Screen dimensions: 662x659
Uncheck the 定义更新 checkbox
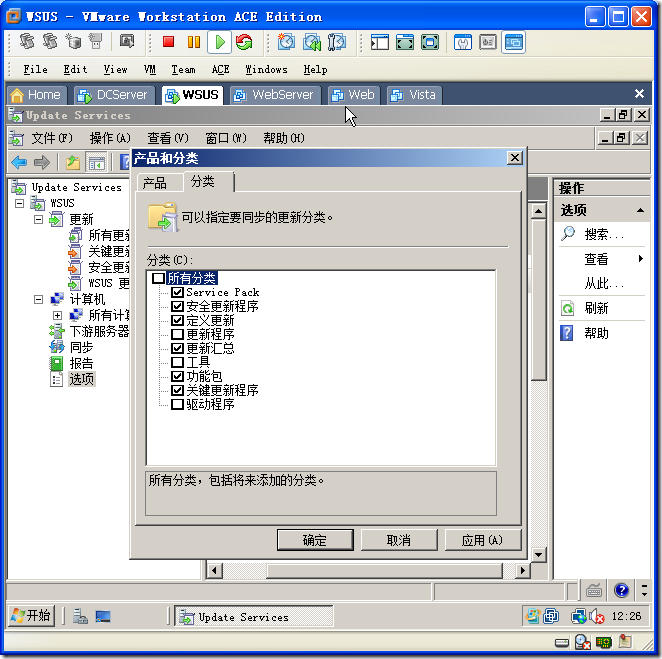coord(177,320)
